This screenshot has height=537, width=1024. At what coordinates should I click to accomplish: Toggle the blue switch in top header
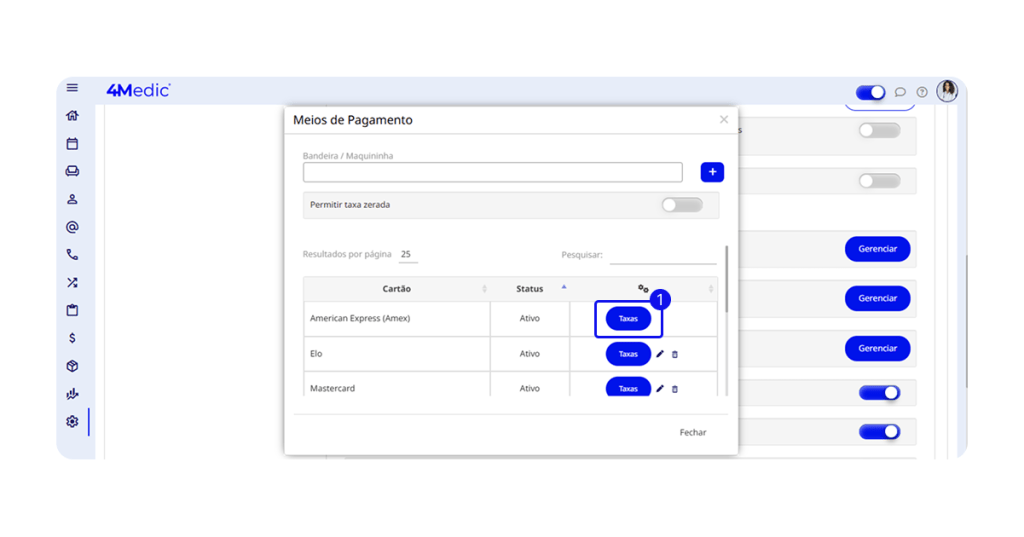click(x=870, y=92)
